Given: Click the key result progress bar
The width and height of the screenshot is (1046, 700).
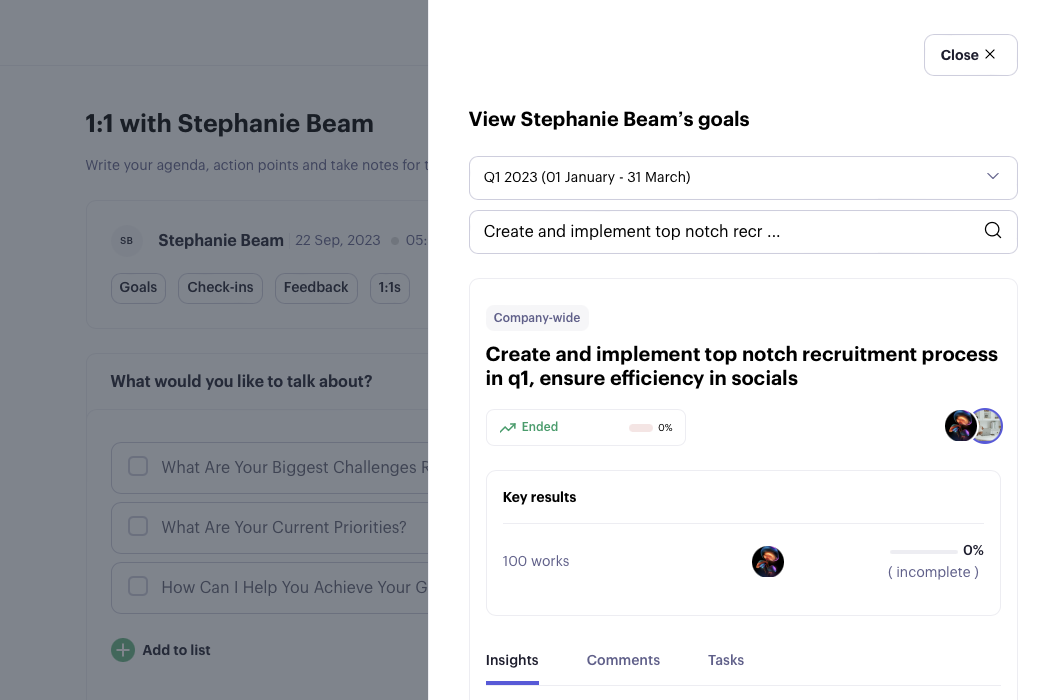Looking at the screenshot, I should [923, 552].
